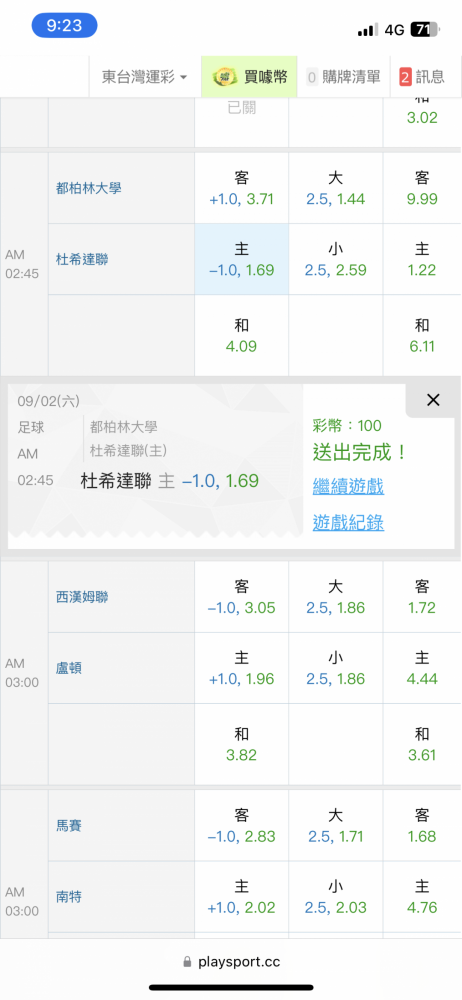Open 馬賽 team link

69,826
